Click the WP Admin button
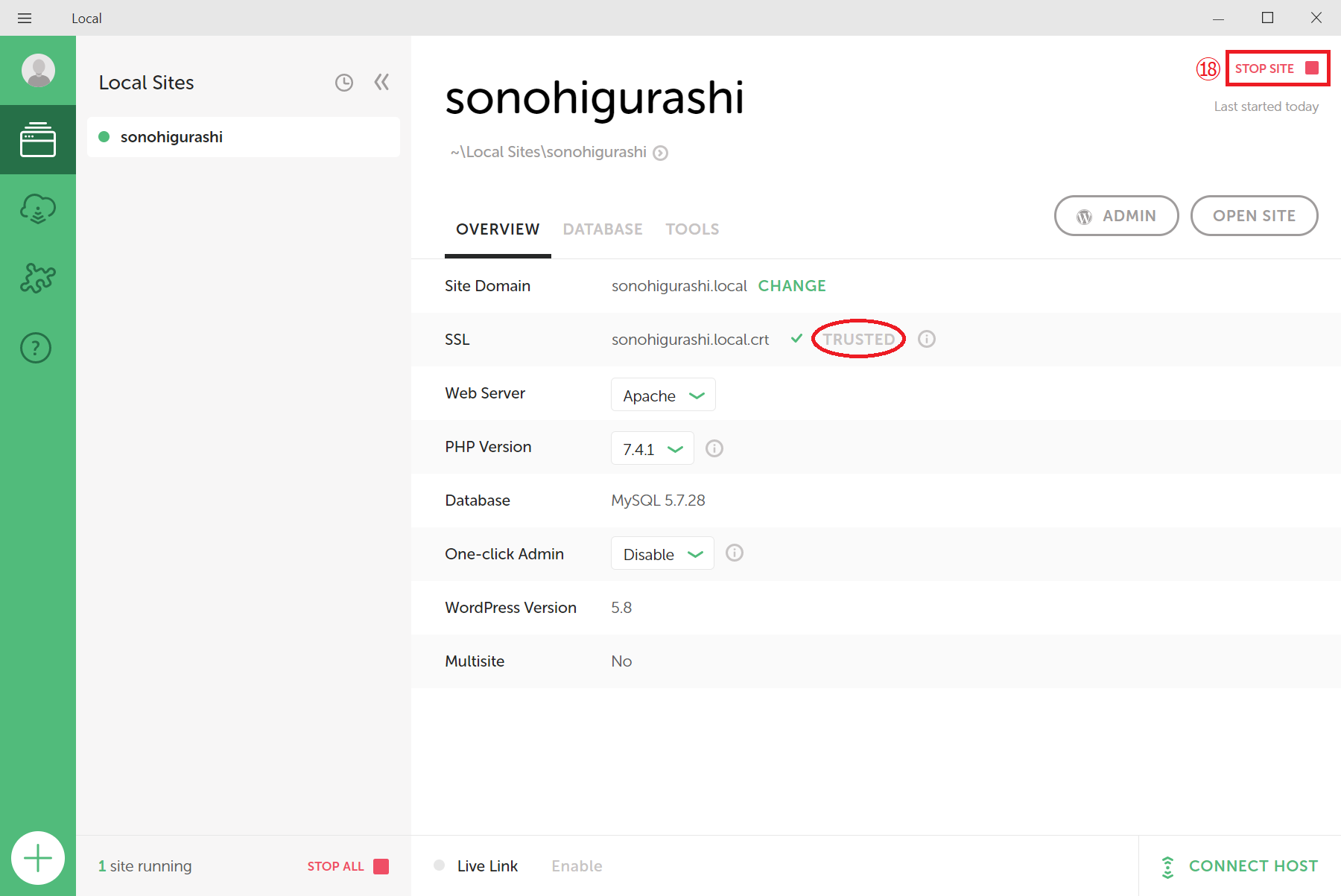The width and height of the screenshot is (1341, 896). click(x=1117, y=216)
